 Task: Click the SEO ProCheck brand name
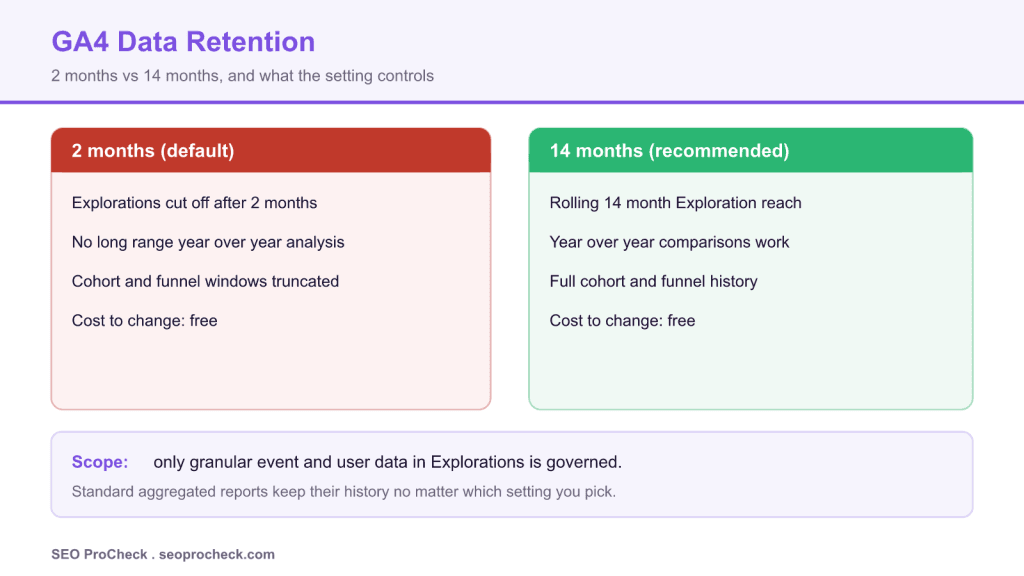(99, 554)
